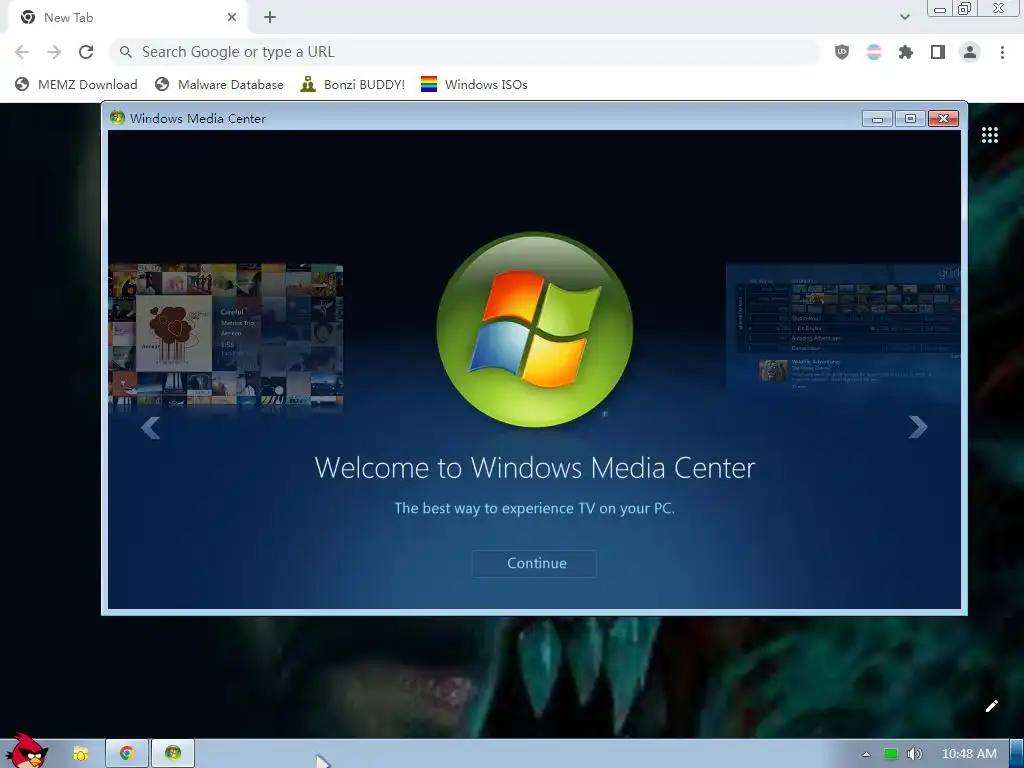Screen dimensions: 1024x768
Task: Select the New Tab tab
Action: [x=127, y=18]
